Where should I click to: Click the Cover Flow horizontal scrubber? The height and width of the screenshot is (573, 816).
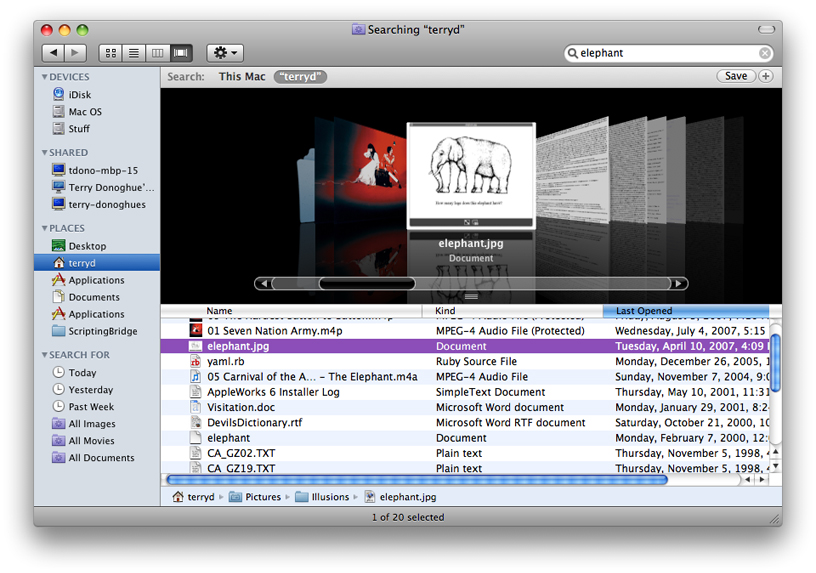(x=367, y=283)
